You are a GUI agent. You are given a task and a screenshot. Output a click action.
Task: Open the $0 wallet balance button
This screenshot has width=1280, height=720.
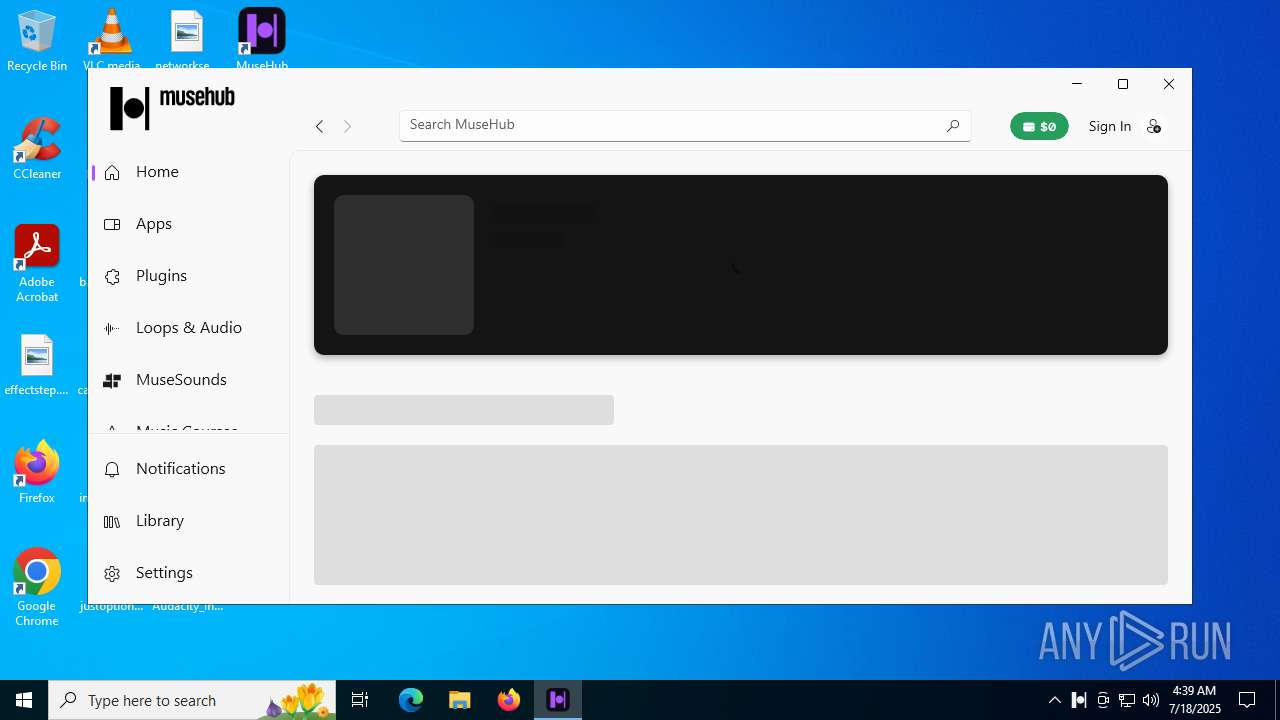1039,126
